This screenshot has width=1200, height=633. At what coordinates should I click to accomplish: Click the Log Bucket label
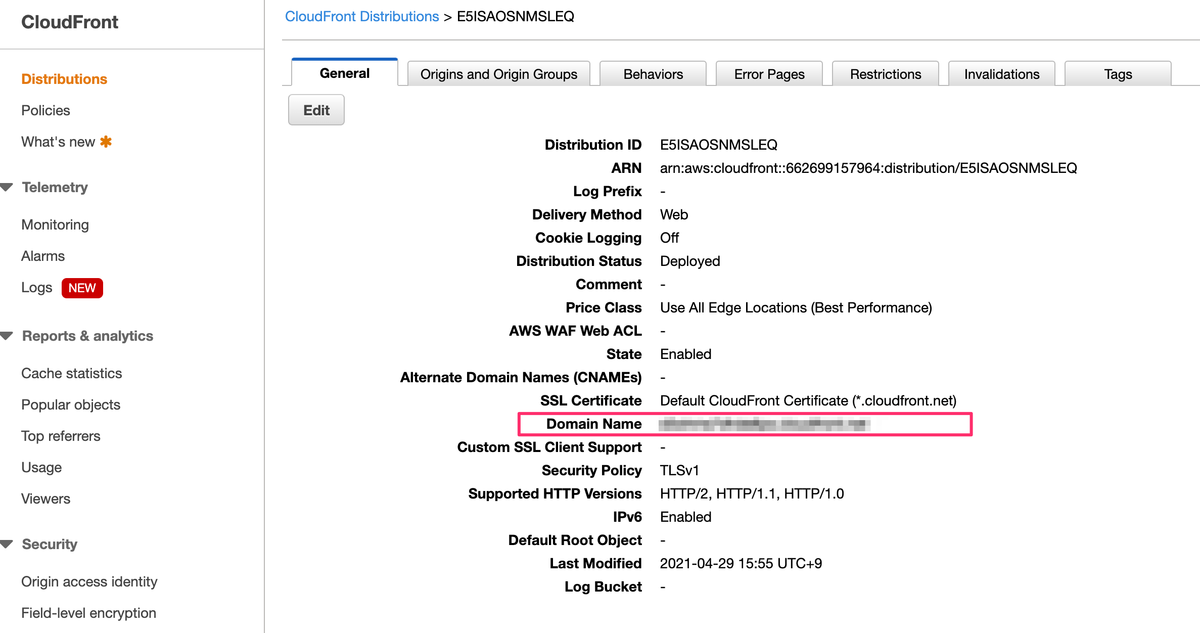click(x=603, y=586)
